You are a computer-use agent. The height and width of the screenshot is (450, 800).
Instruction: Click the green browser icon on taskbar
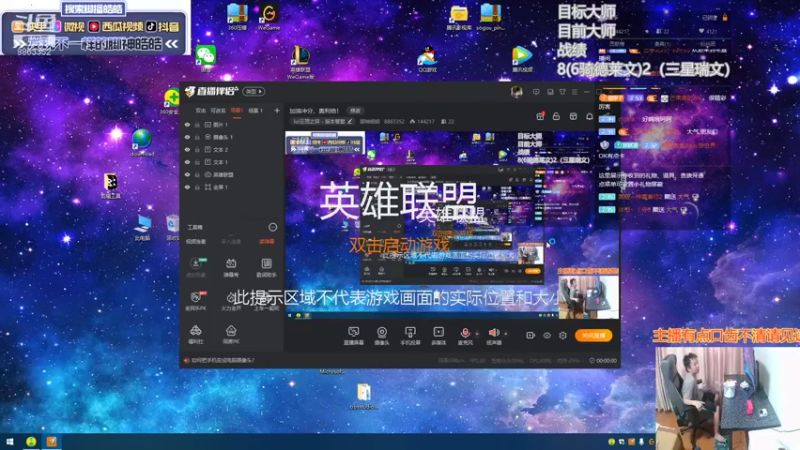pos(31,441)
